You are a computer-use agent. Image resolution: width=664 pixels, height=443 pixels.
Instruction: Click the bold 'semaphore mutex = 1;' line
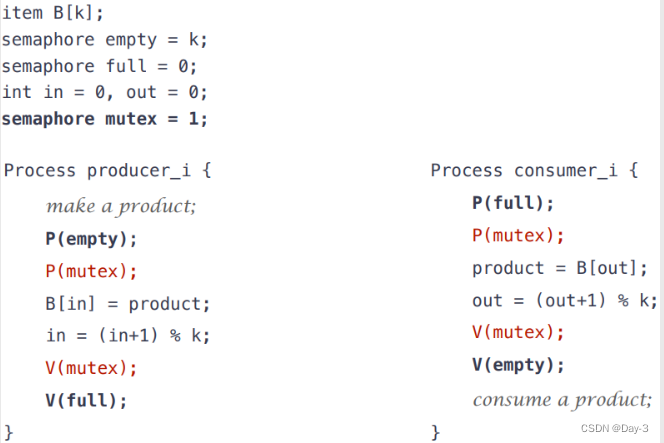[x=105, y=118]
